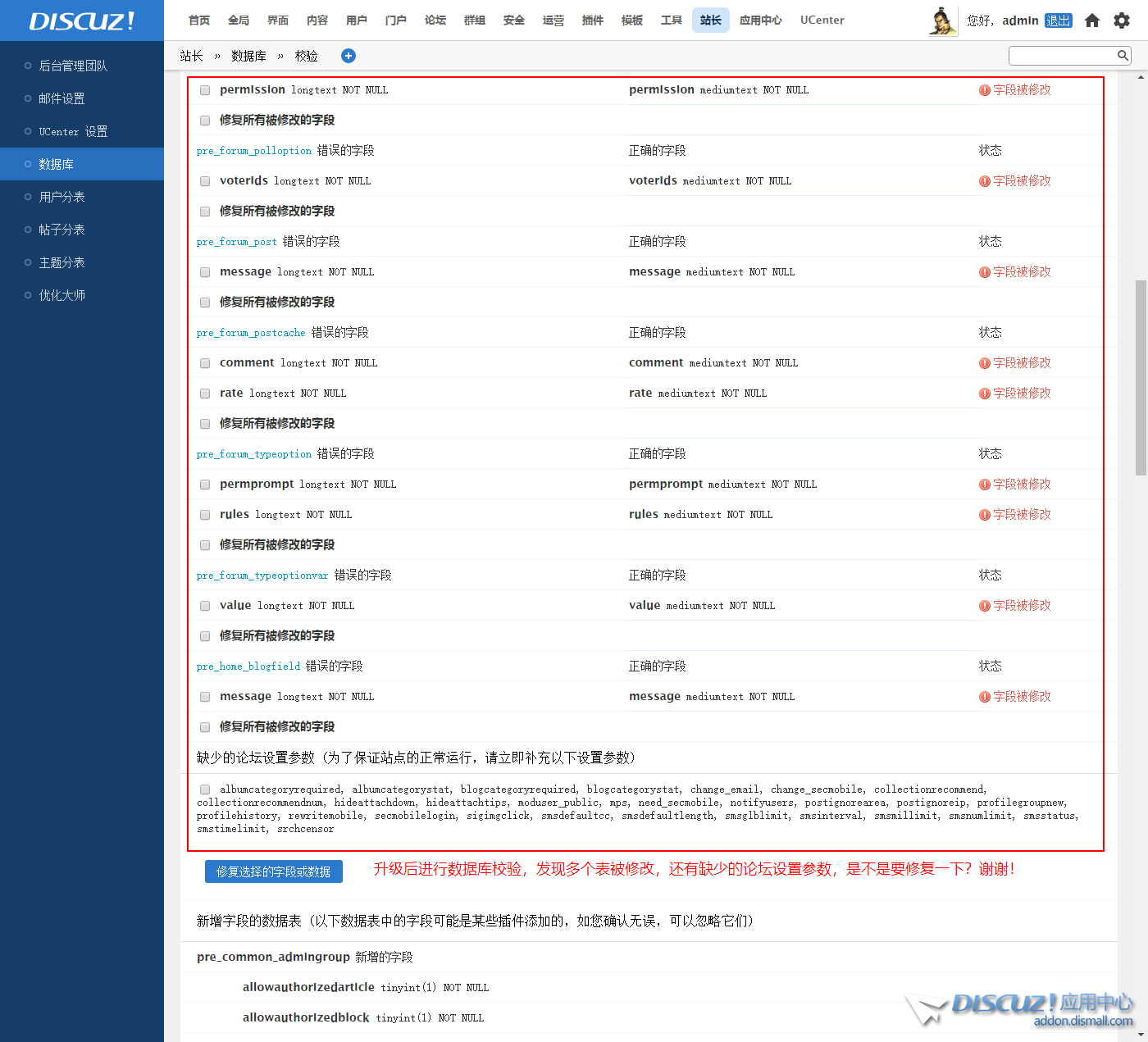Open the 应用中心 top menu

coord(760,20)
